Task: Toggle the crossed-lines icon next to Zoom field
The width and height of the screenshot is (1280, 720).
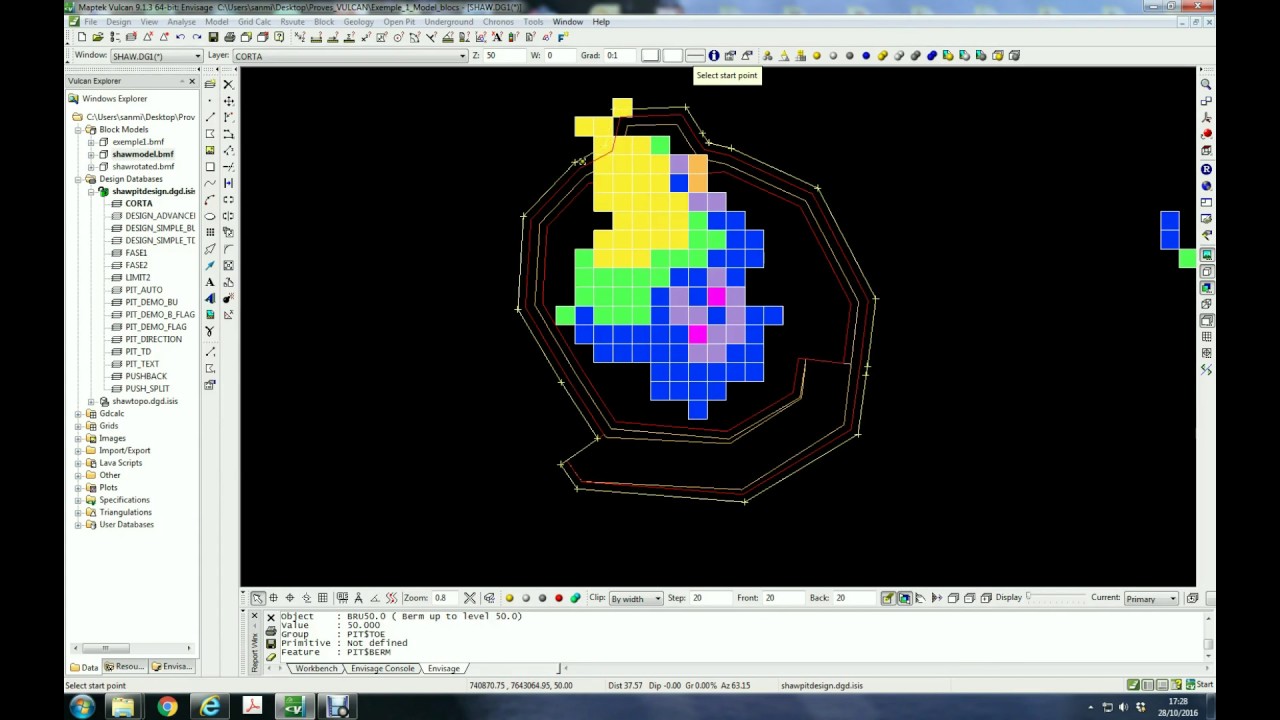Action: pos(469,598)
